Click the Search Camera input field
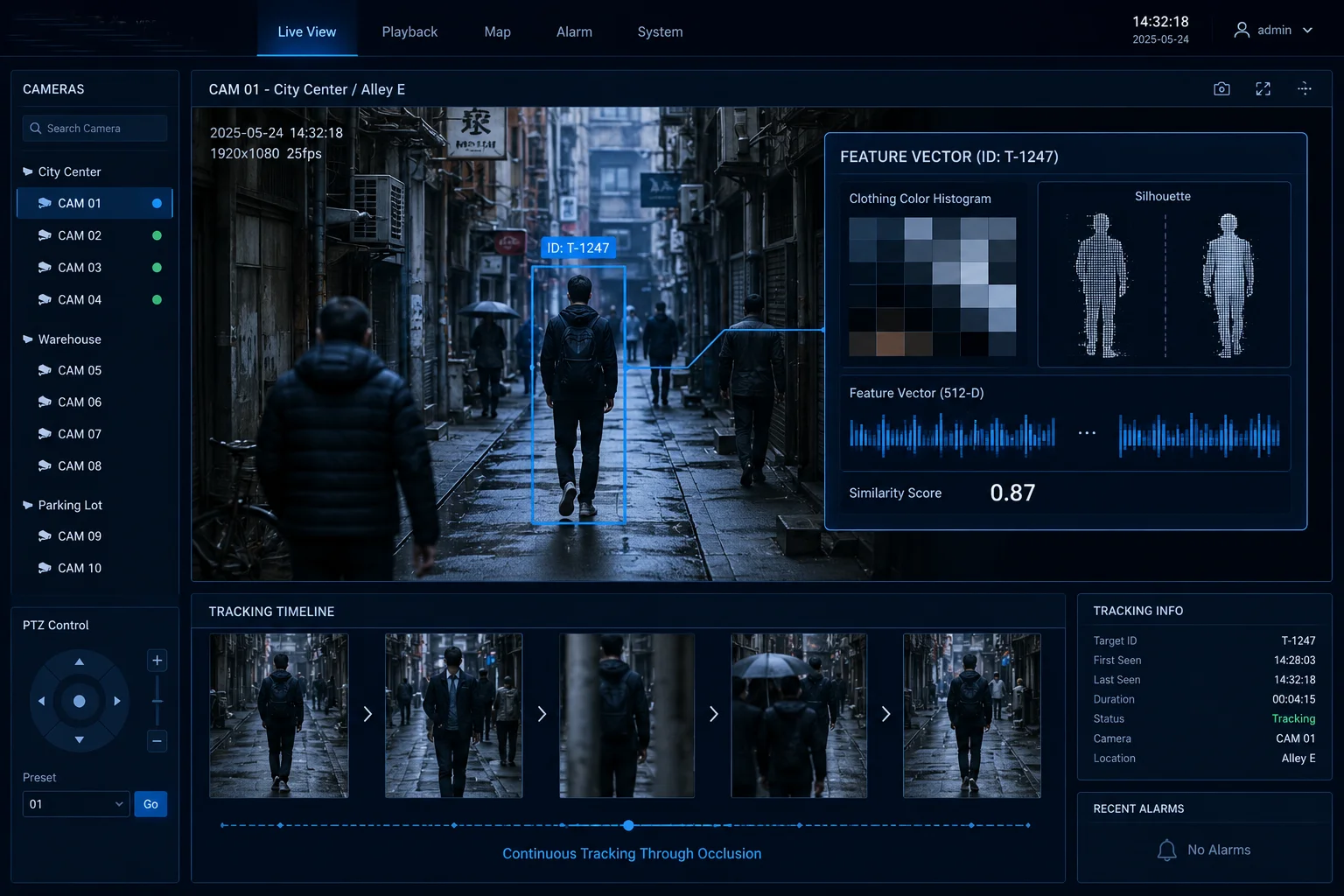1344x896 pixels. [x=94, y=129]
